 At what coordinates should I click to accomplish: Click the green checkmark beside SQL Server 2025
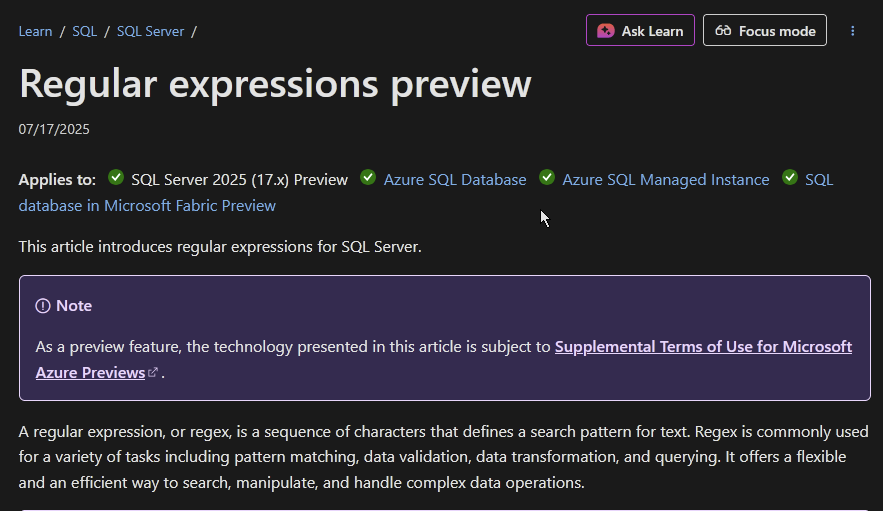(x=116, y=178)
